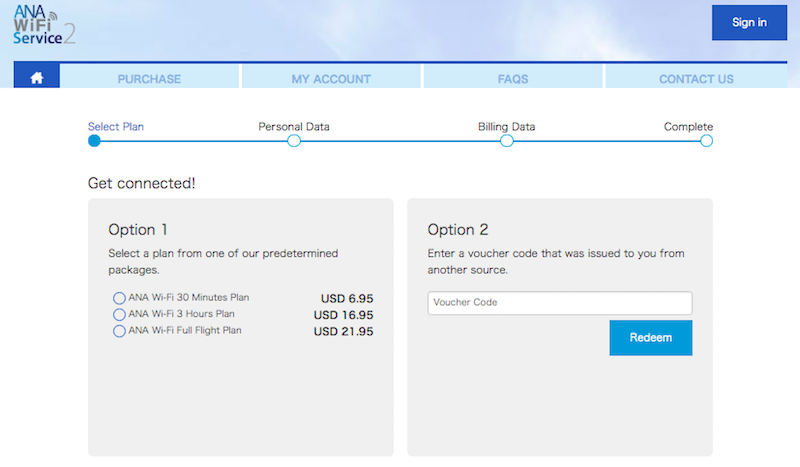Click the Sign in button
This screenshot has height=467, width=800.
click(749, 22)
